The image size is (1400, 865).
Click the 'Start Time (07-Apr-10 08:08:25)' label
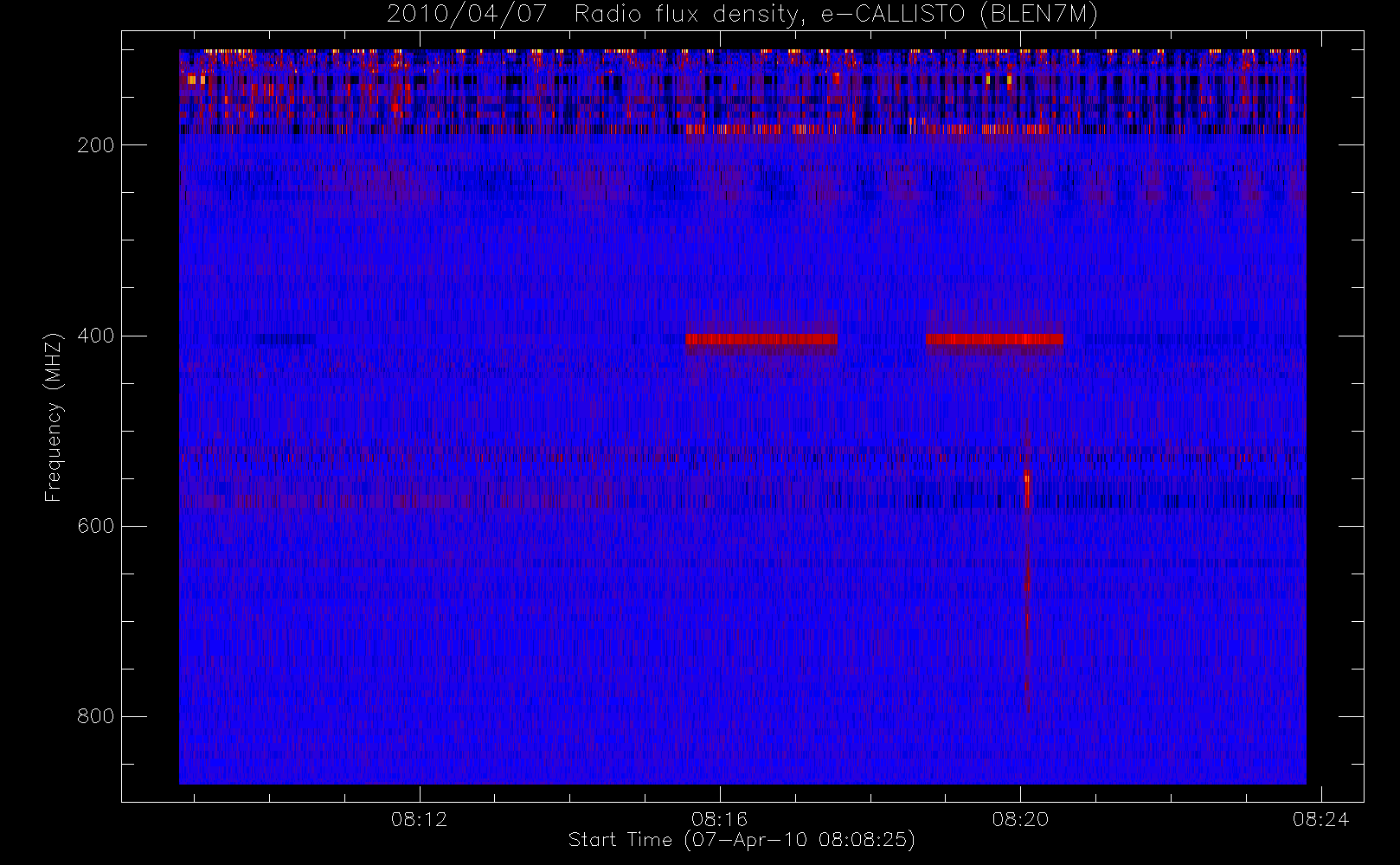[742, 840]
